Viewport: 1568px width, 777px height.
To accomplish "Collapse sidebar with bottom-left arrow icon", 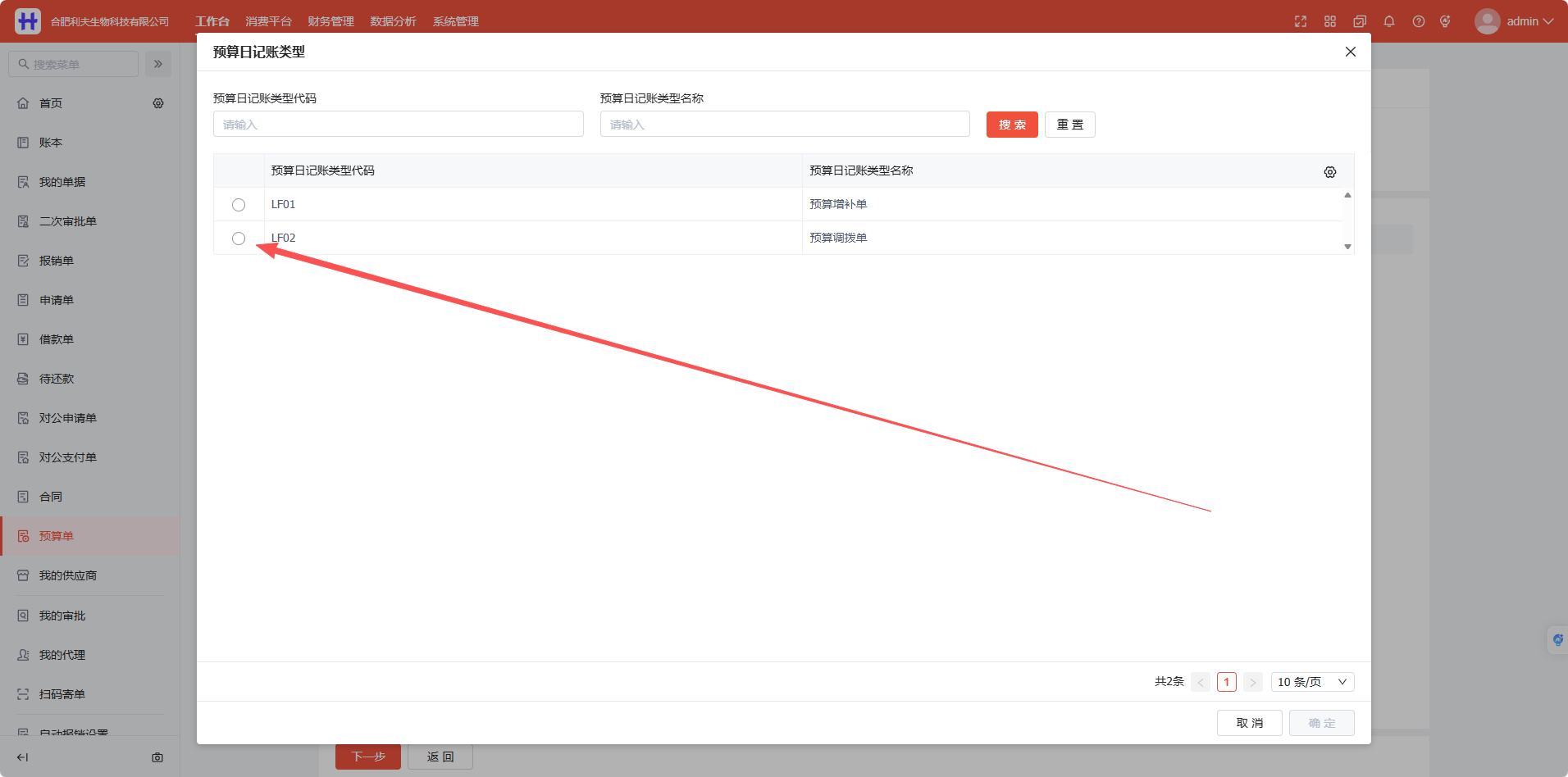I will [x=23, y=757].
